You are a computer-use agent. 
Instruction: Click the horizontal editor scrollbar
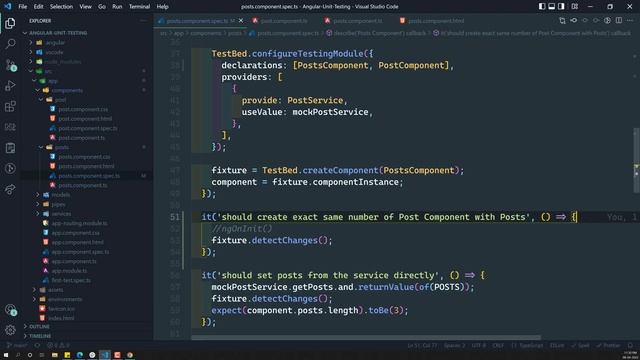point(366,338)
